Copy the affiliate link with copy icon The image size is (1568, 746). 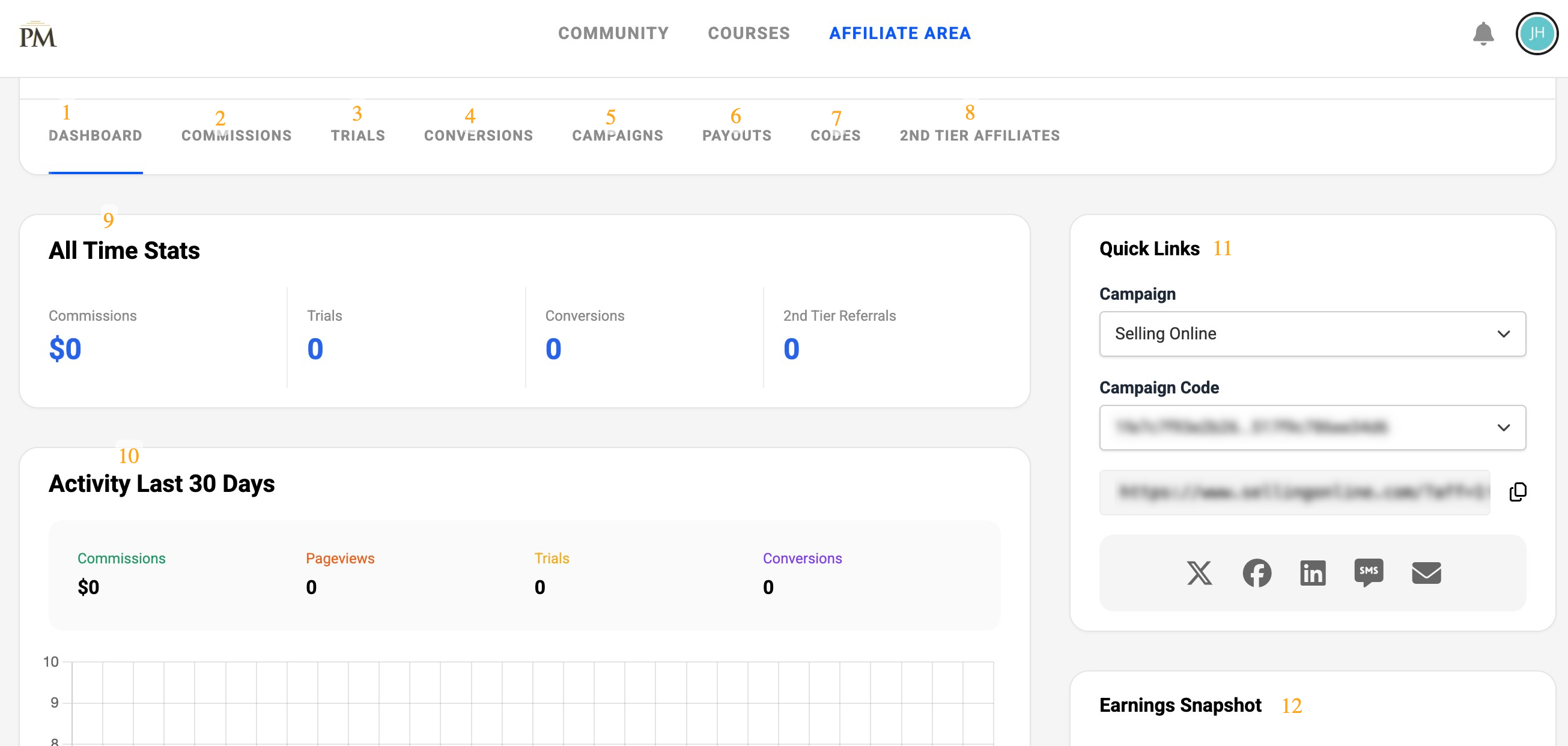[1518, 492]
